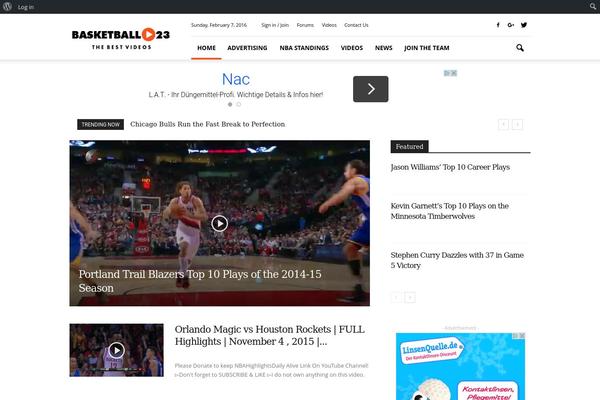Open the Google Plus social icon

click(x=510, y=25)
